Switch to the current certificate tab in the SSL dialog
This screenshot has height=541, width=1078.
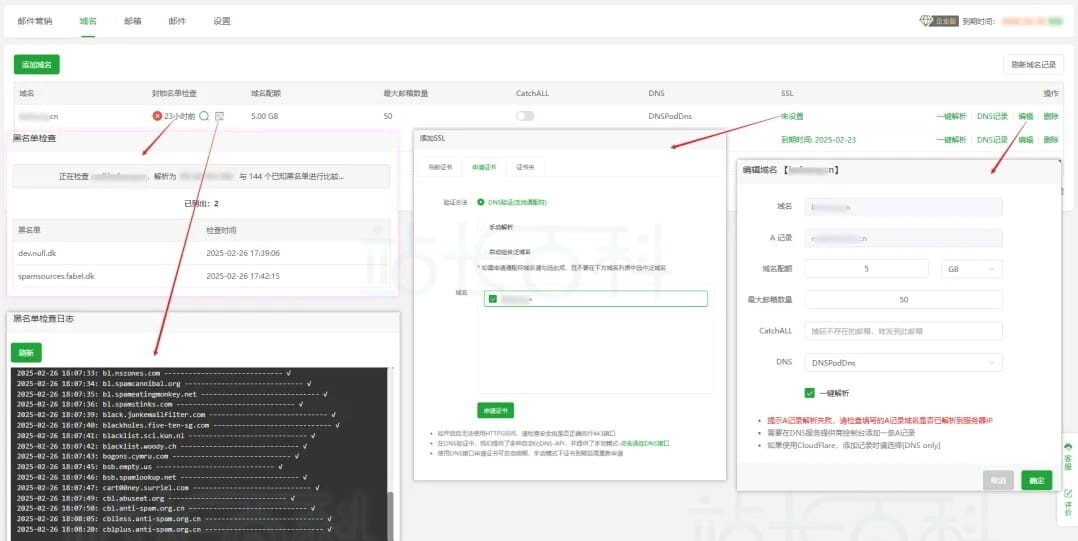440,167
